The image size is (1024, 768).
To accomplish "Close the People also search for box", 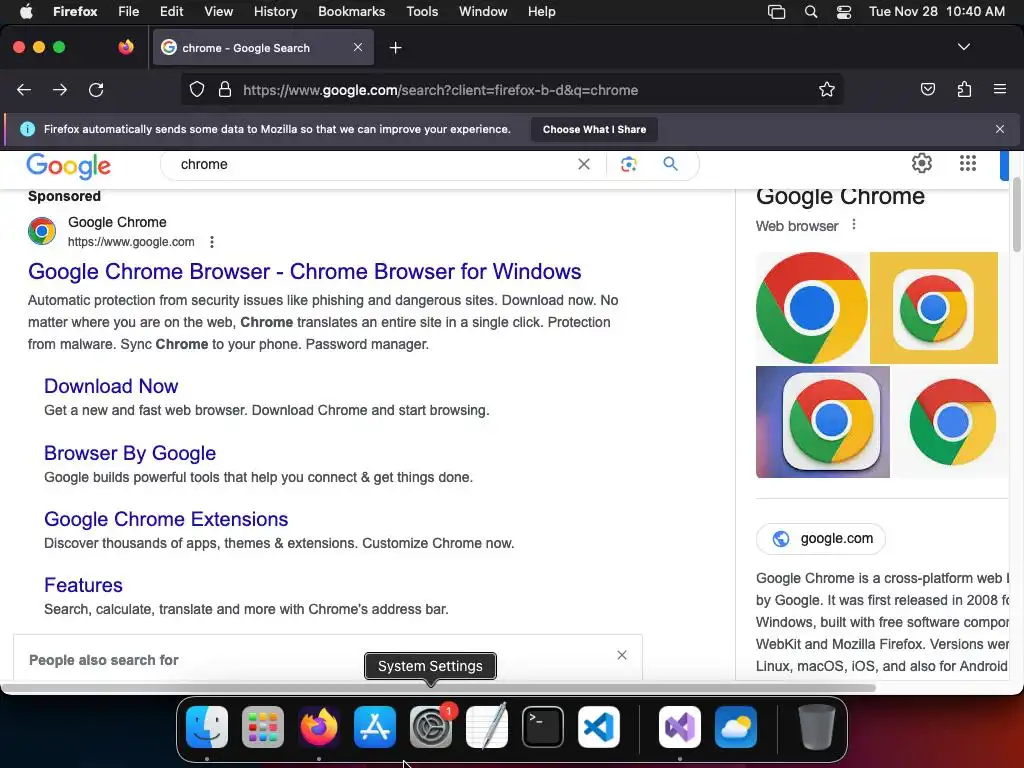I will (622, 655).
